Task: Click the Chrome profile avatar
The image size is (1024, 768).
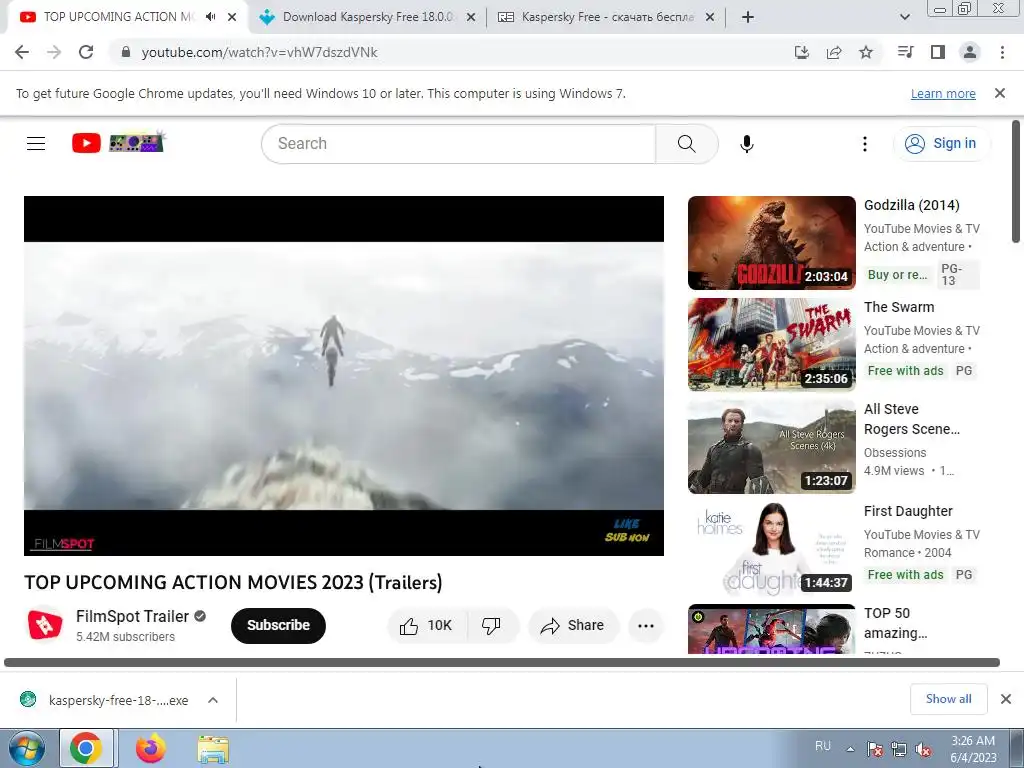Action: pos(970,52)
